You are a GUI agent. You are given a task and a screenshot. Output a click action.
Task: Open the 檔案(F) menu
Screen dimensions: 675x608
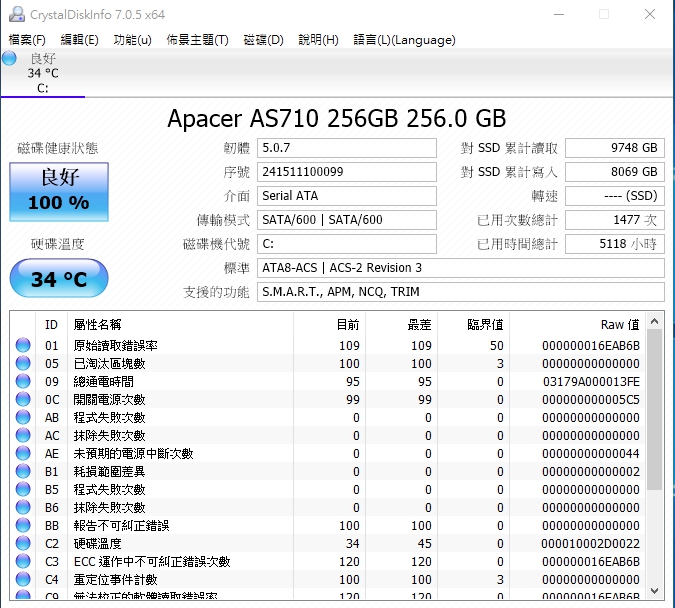[27, 40]
